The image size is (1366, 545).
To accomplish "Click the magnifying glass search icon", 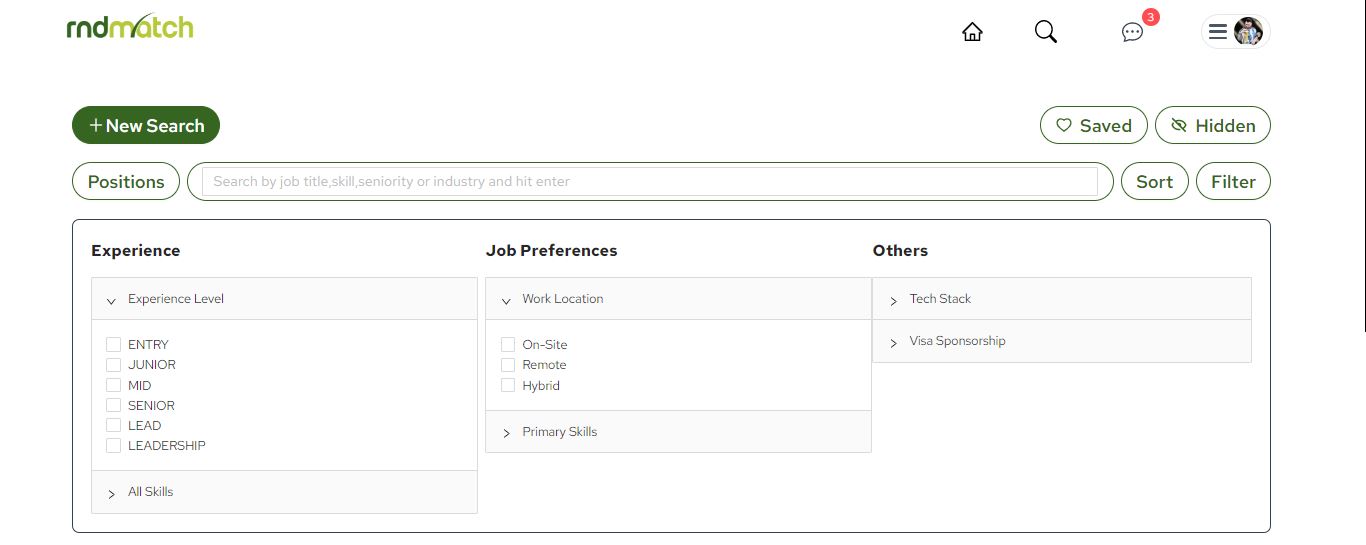I will (1046, 32).
